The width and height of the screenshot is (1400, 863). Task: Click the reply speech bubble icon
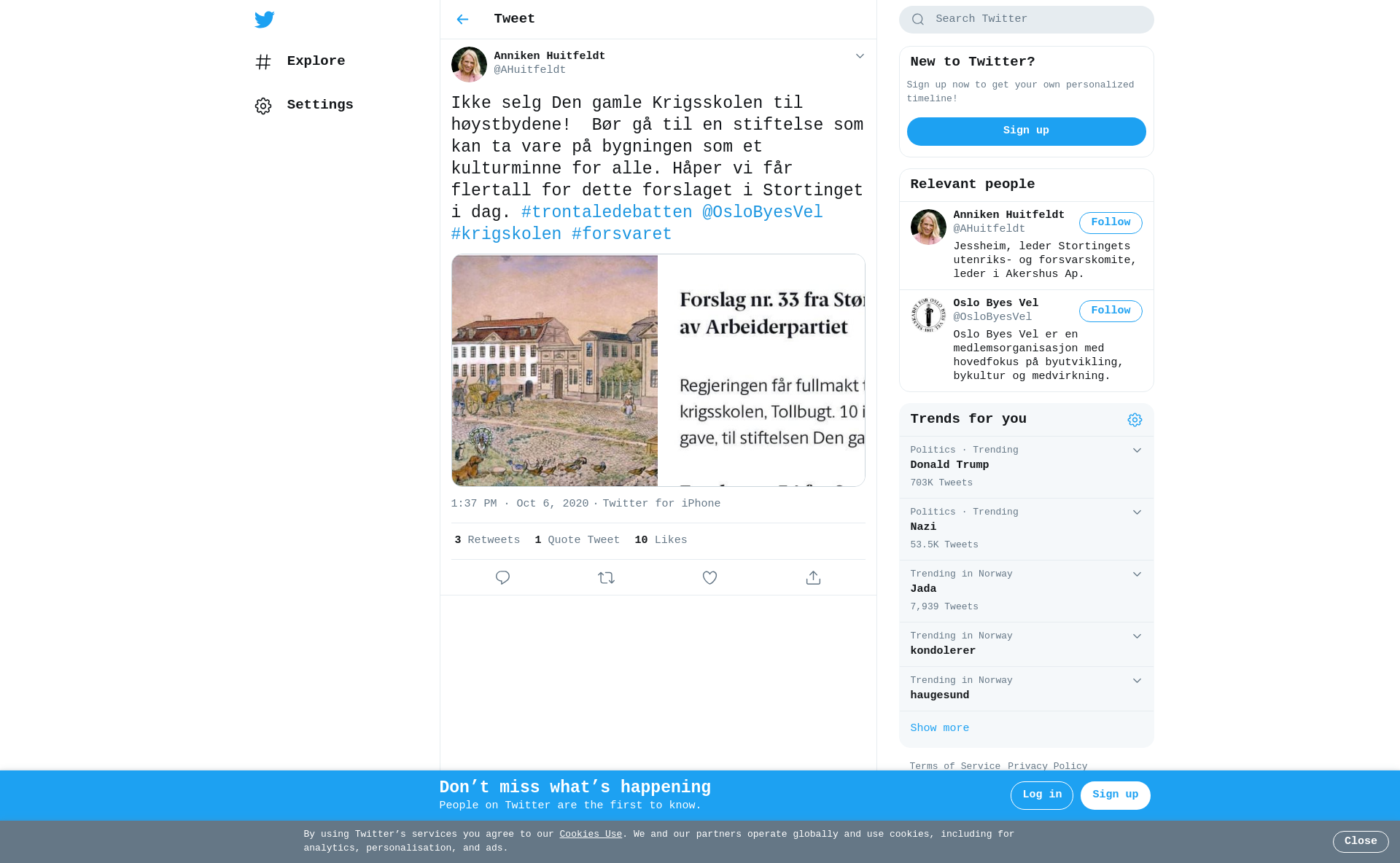click(502, 578)
